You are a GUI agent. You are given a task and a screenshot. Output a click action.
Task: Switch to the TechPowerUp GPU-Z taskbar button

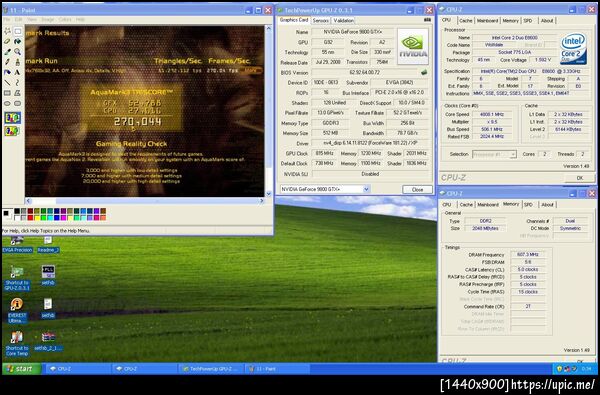click(x=211, y=369)
